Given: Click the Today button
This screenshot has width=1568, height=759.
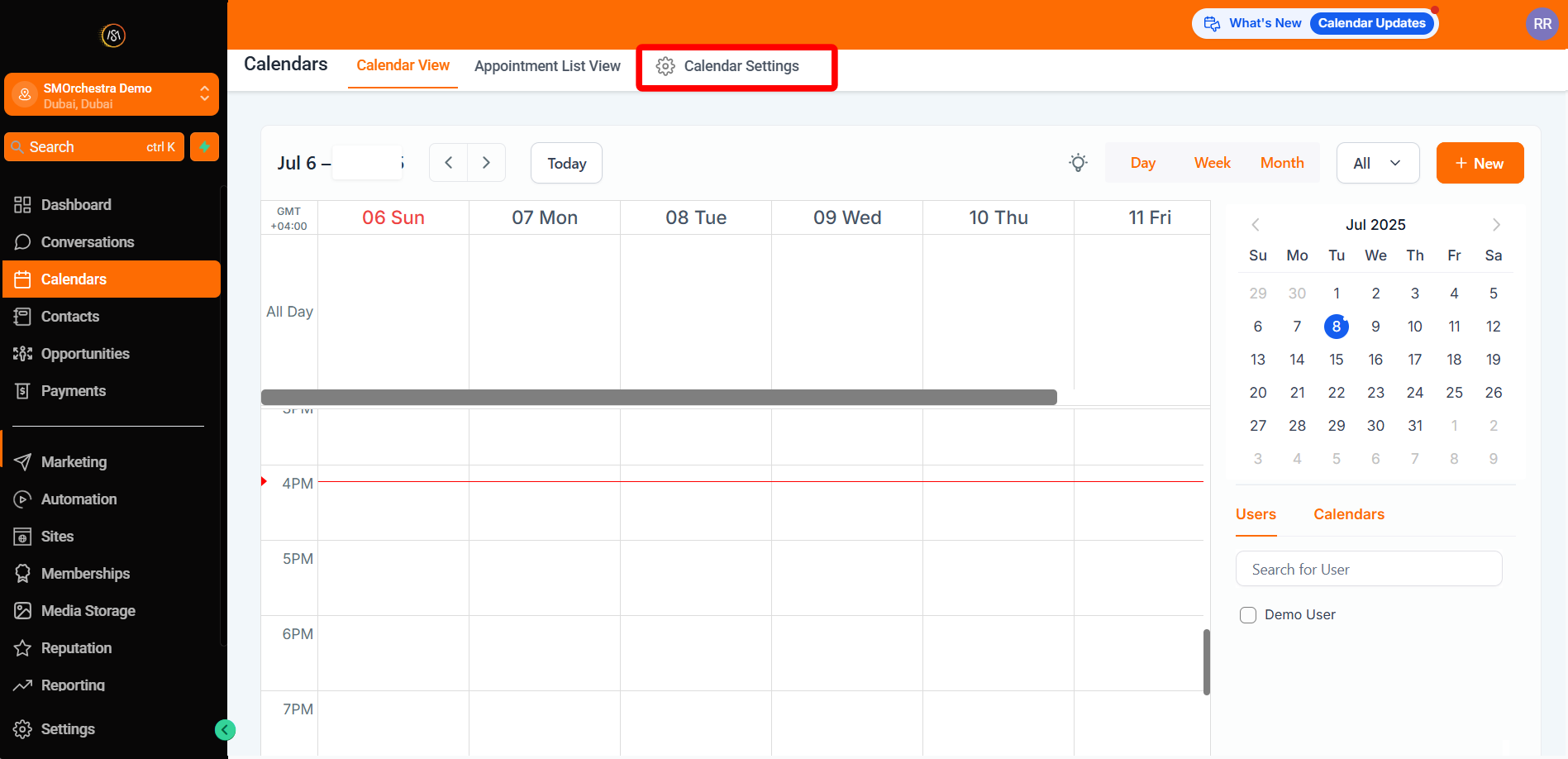Looking at the screenshot, I should click(x=565, y=162).
